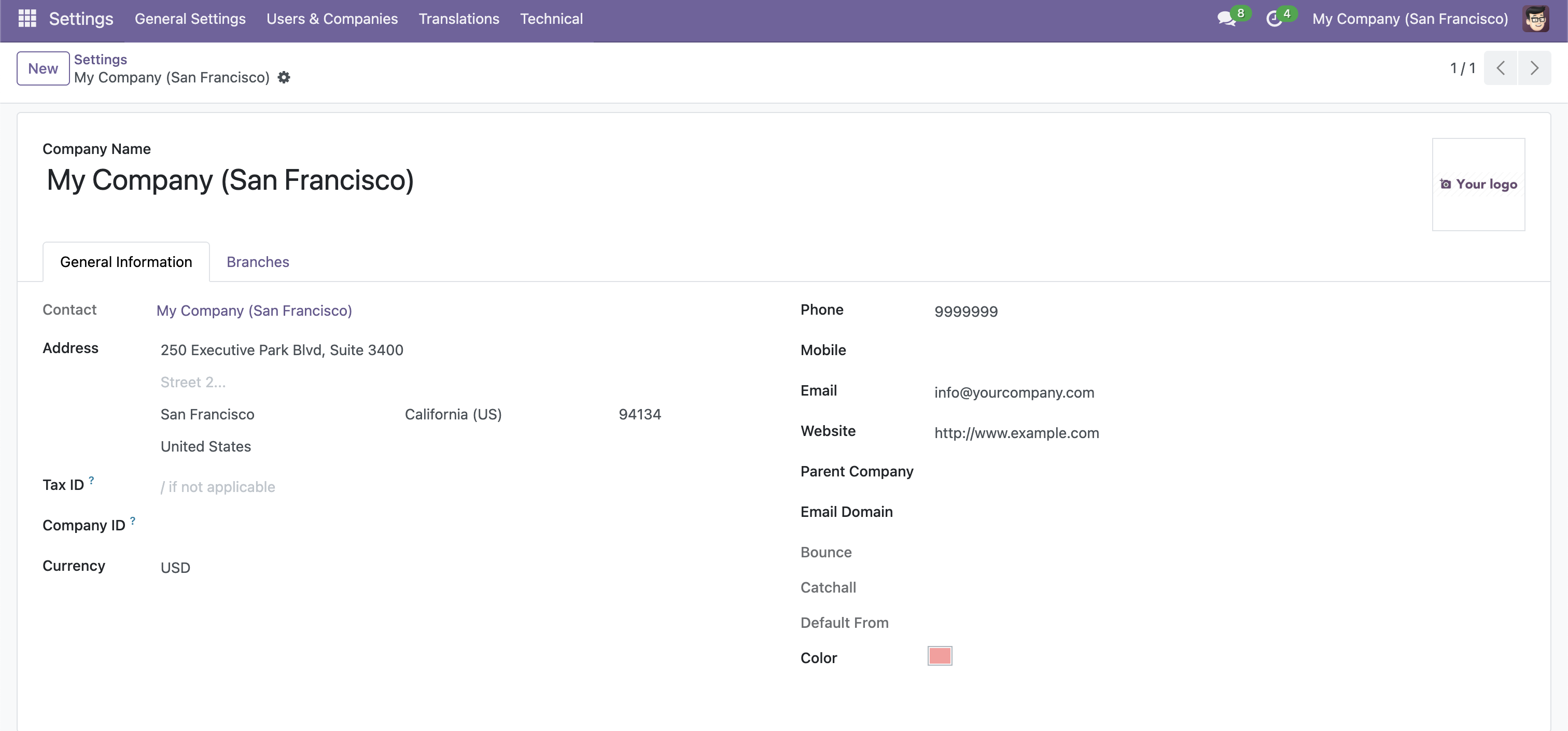Go to next record arrow
Screen dimensions: 1568x731
point(1534,67)
